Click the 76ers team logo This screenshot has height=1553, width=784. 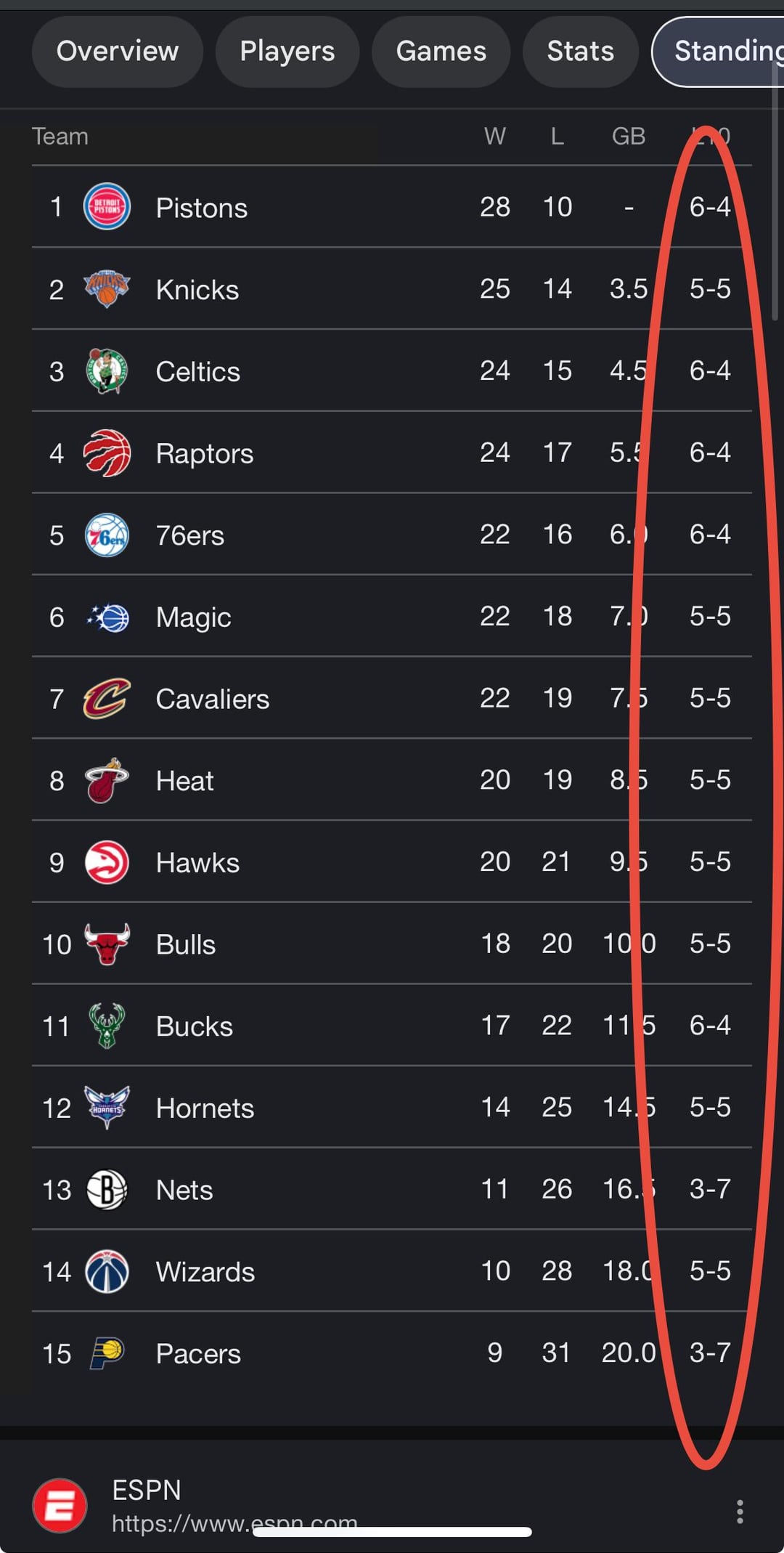point(107,535)
